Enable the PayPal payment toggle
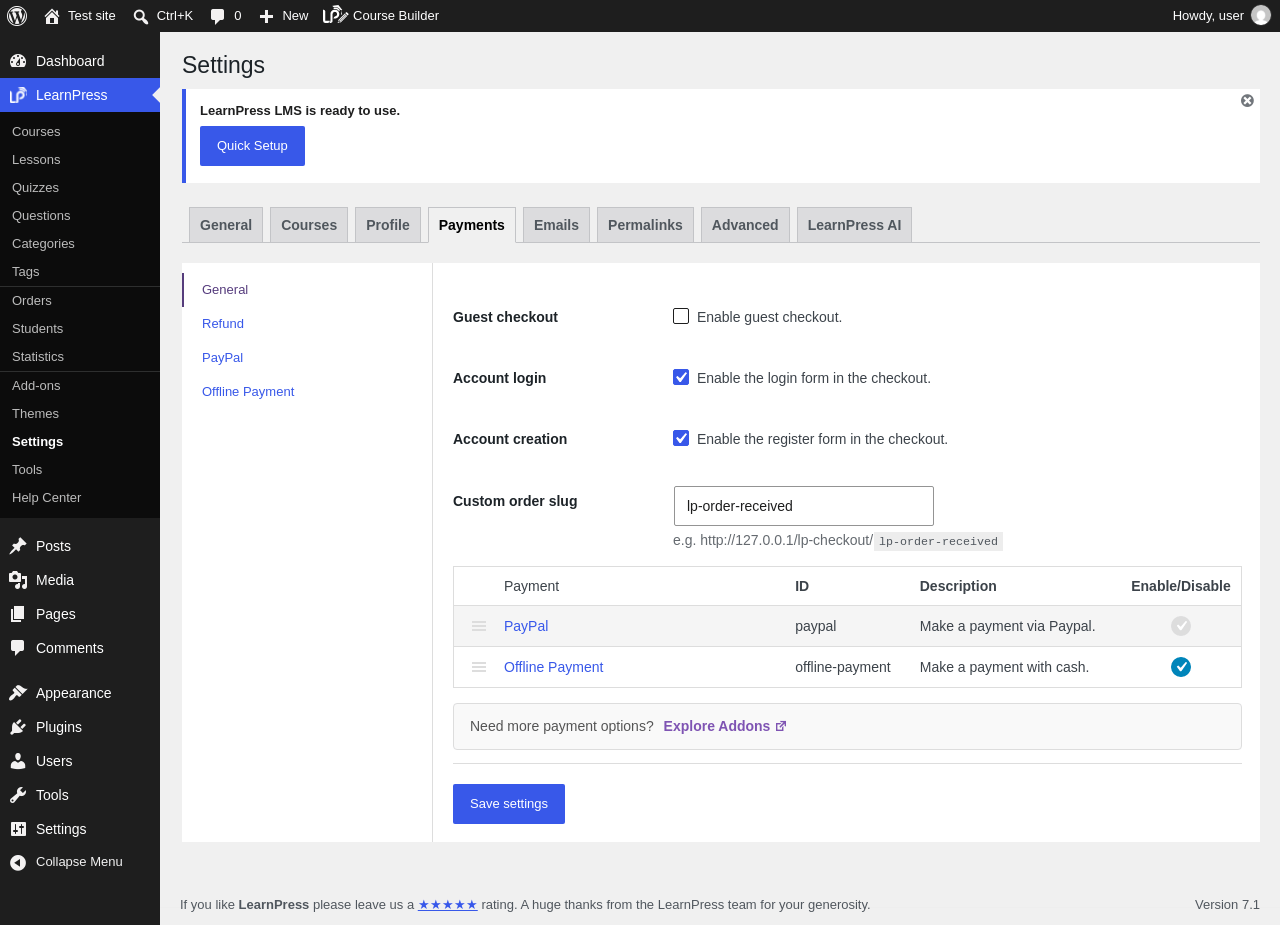The height and width of the screenshot is (925, 1280). pyautogui.click(x=1181, y=626)
